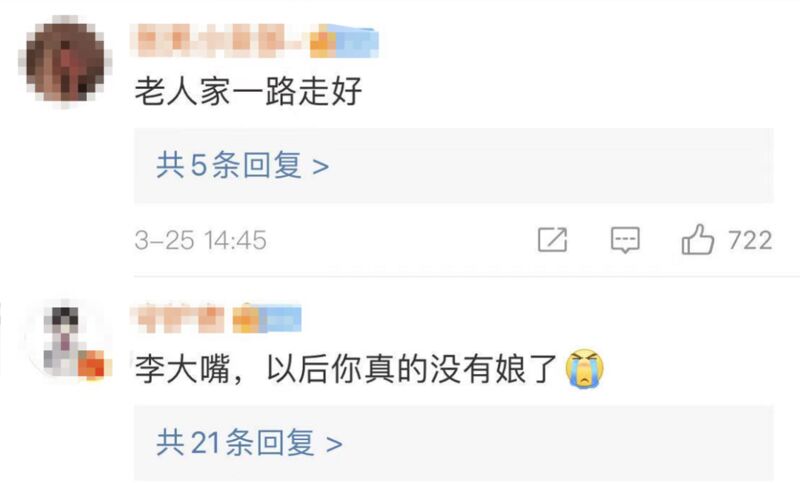Select comment text 李大嘴,以后你真的没有娘了
Screen dimensions: 800x483
click(x=345, y=369)
